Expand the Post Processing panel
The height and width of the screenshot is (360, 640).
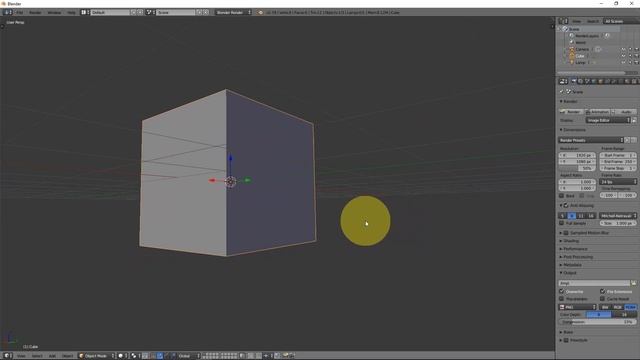[x=576, y=257]
